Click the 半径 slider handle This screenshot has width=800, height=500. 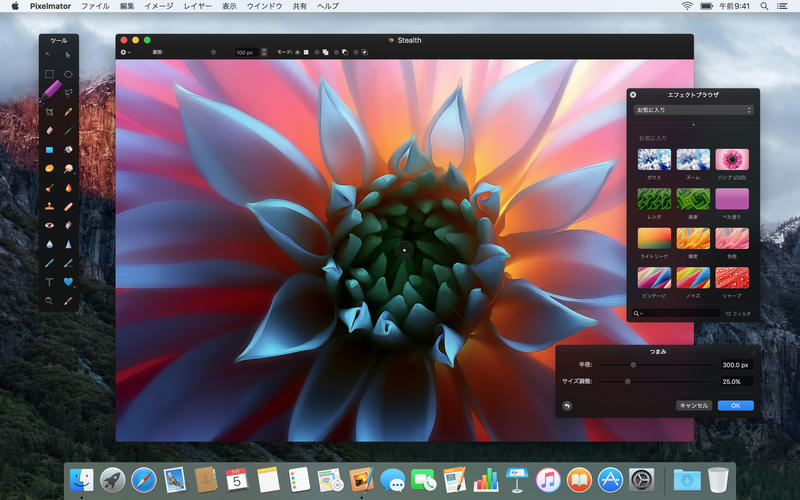pyautogui.click(x=633, y=365)
